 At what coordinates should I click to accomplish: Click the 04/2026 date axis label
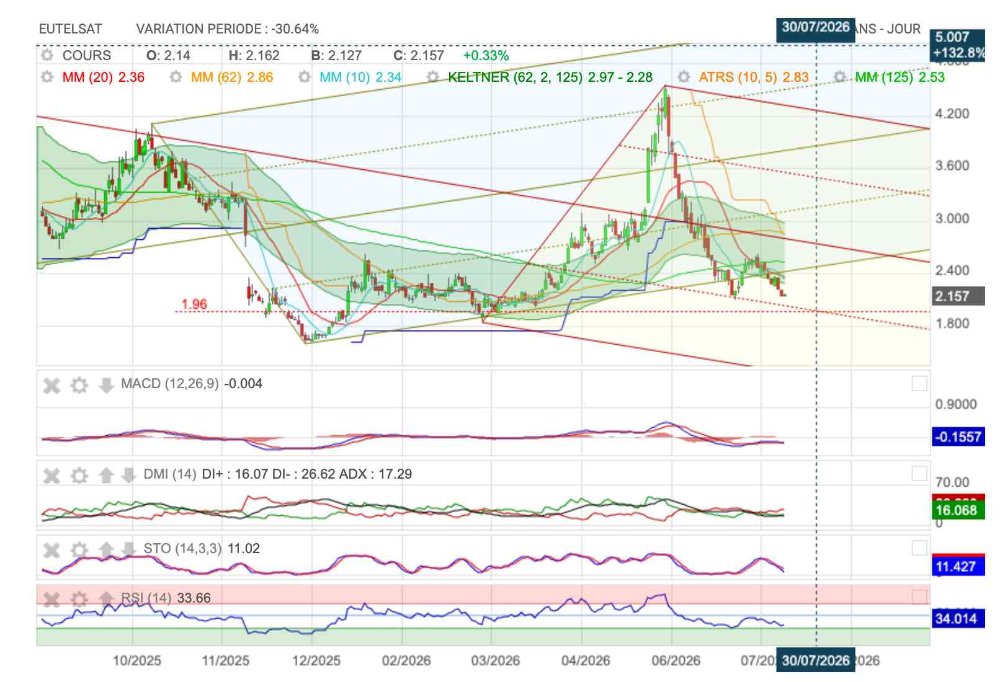585,661
